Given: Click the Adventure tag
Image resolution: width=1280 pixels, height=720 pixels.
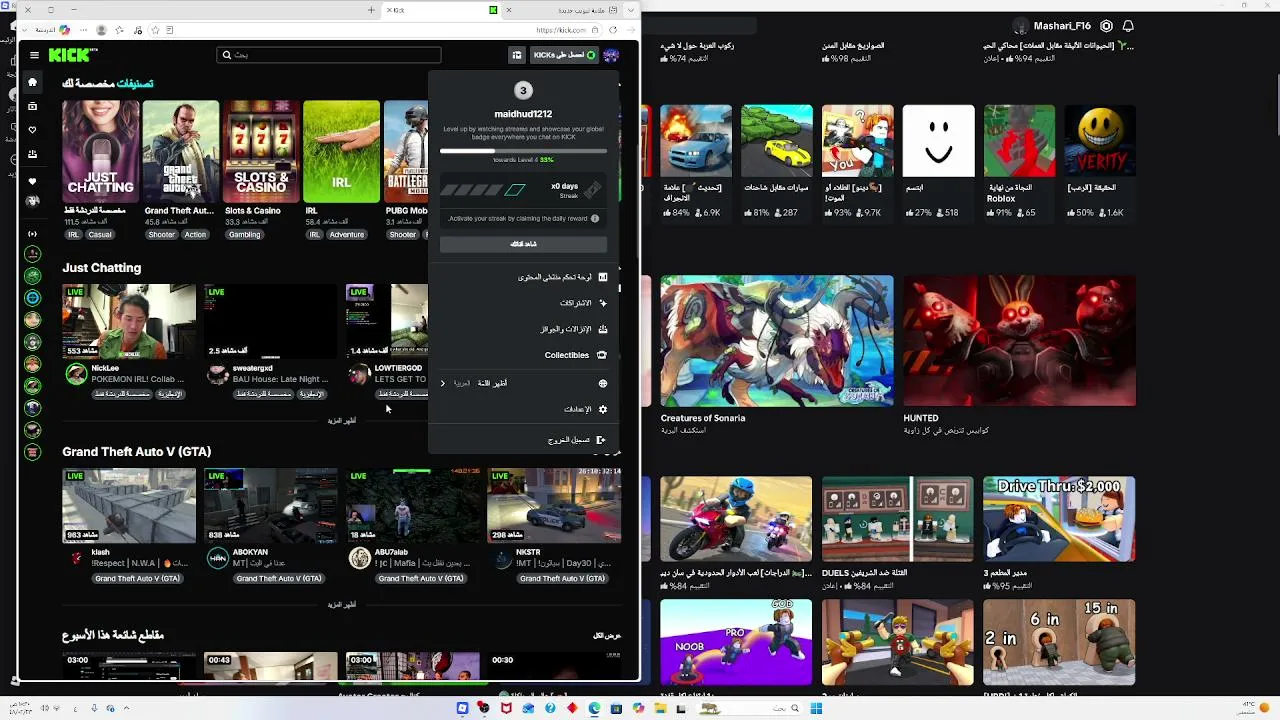Looking at the screenshot, I should click(x=347, y=235).
